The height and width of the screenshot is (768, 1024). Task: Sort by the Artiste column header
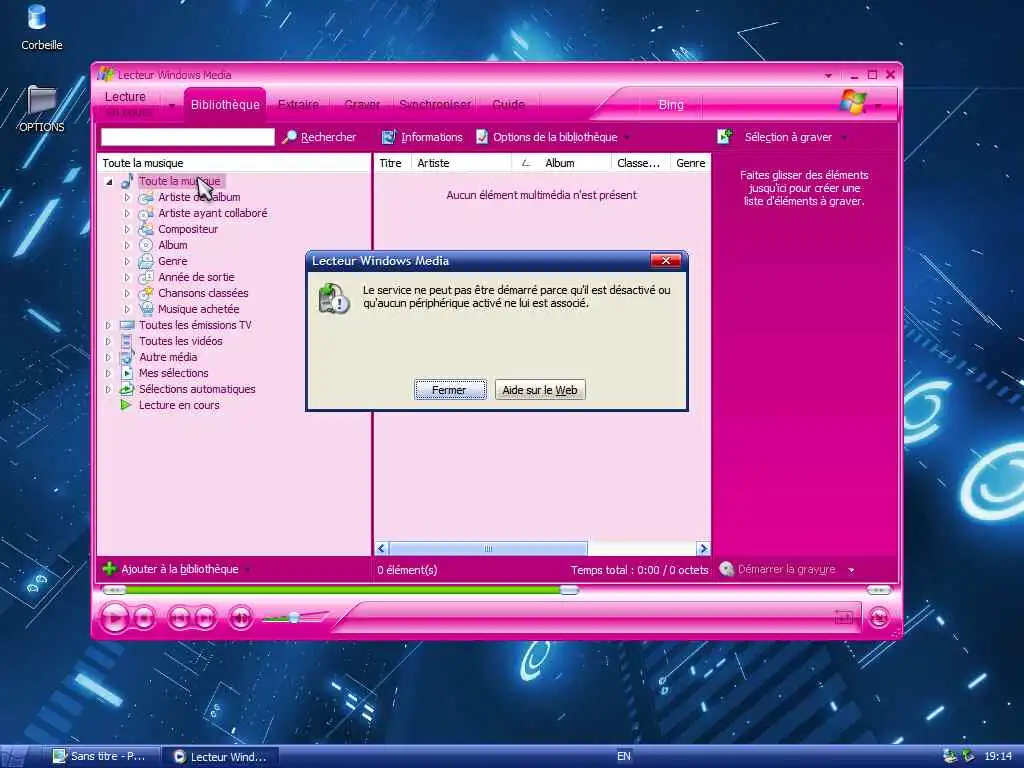pyautogui.click(x=461, y=163)
